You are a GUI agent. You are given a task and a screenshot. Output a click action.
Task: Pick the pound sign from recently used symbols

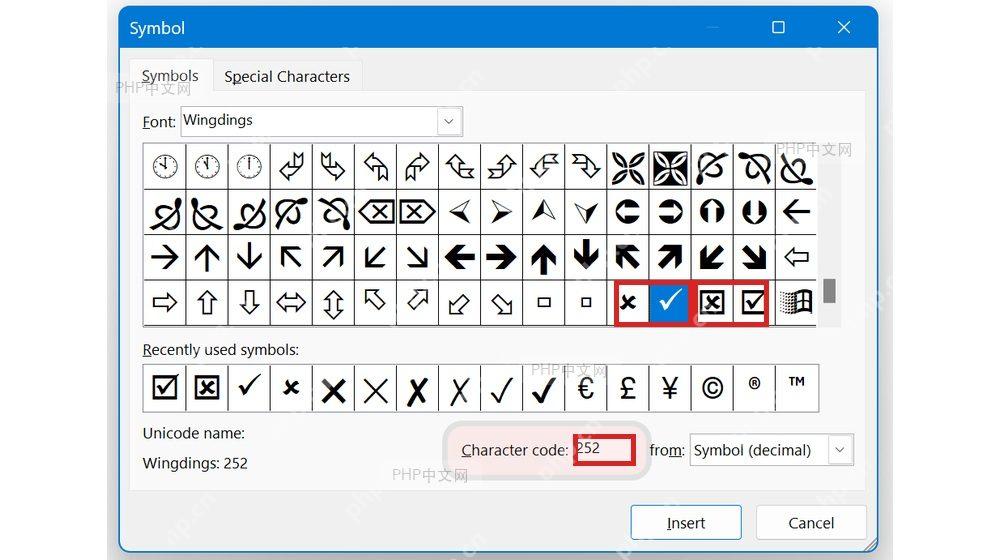pyautogui.click(x=628, y=388)
